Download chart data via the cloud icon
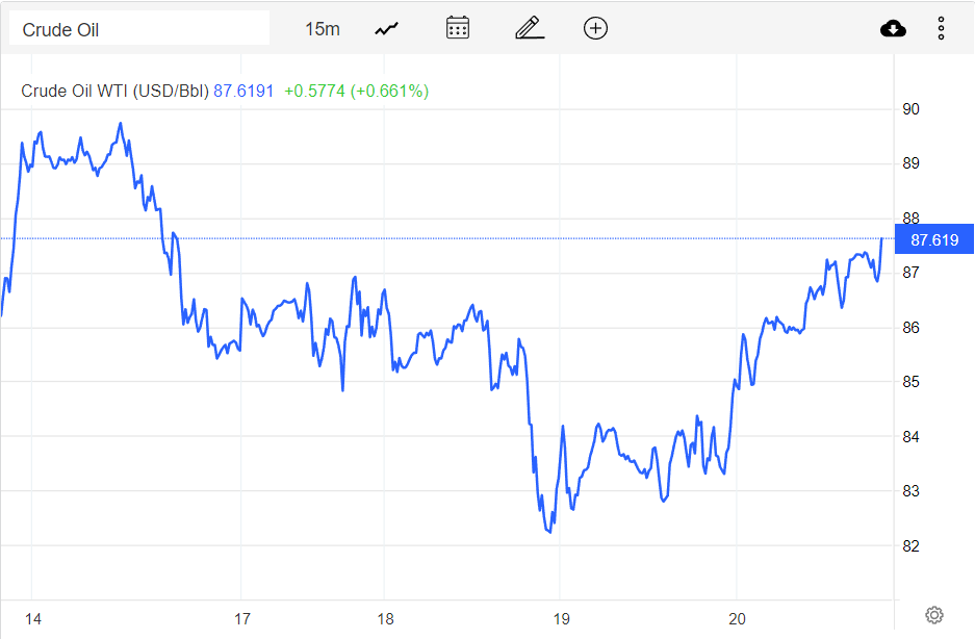 893,29
